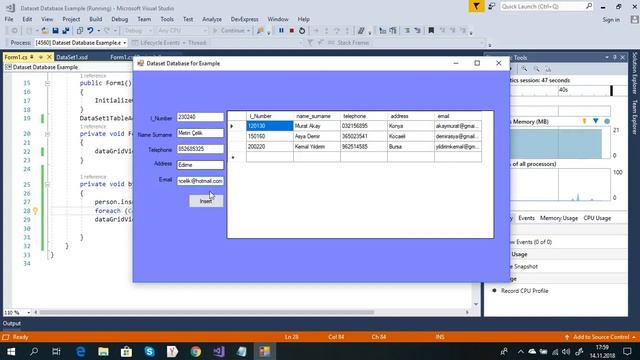
Task: Click the Name Surname input field
Action: [200, 133]
